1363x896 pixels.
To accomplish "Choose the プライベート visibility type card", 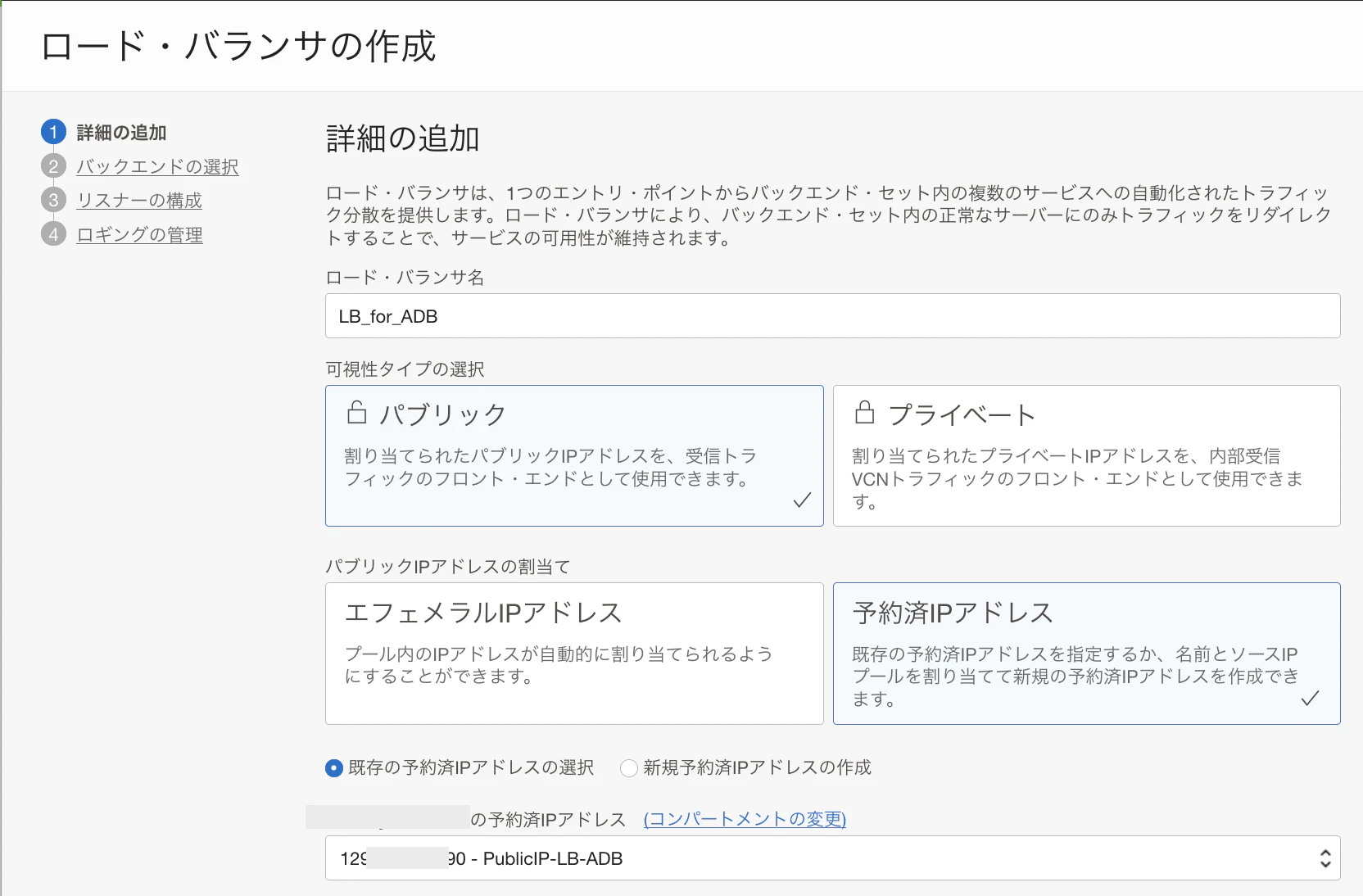I will 1086,455.
